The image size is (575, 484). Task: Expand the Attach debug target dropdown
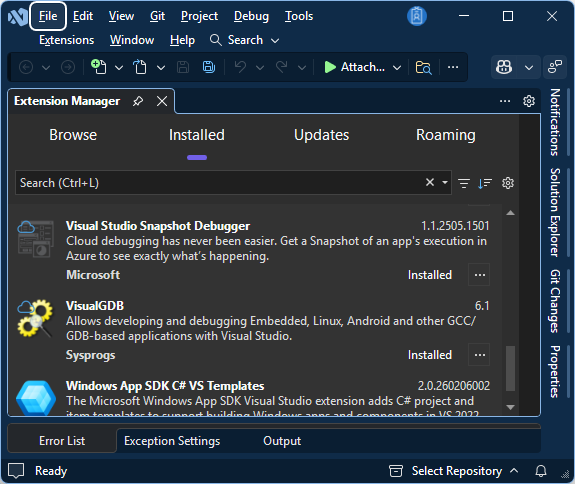tap(397, 68)
